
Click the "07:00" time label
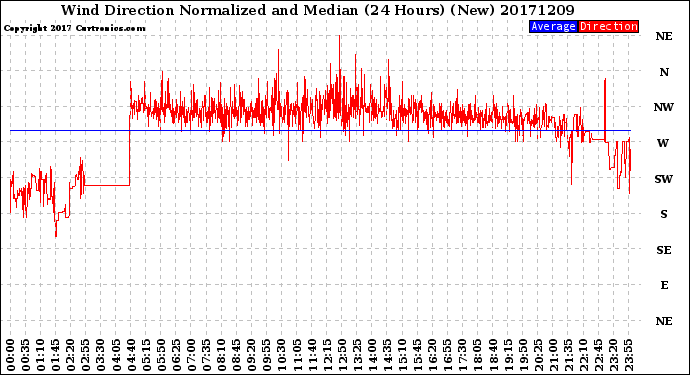[x=191, y=355]
